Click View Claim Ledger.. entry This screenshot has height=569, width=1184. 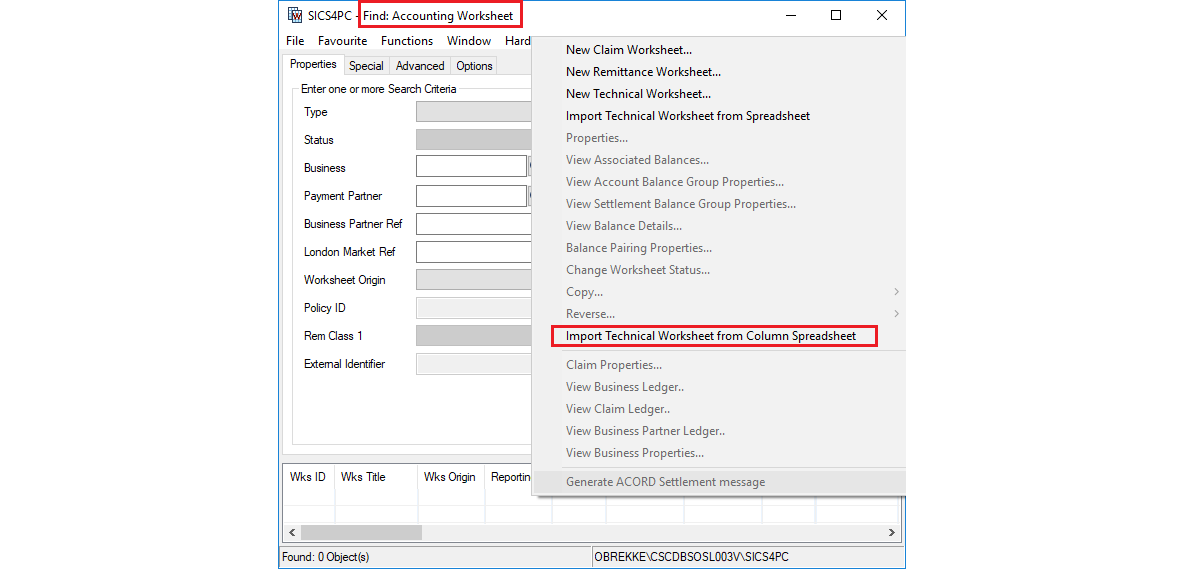tap(618, 409)
